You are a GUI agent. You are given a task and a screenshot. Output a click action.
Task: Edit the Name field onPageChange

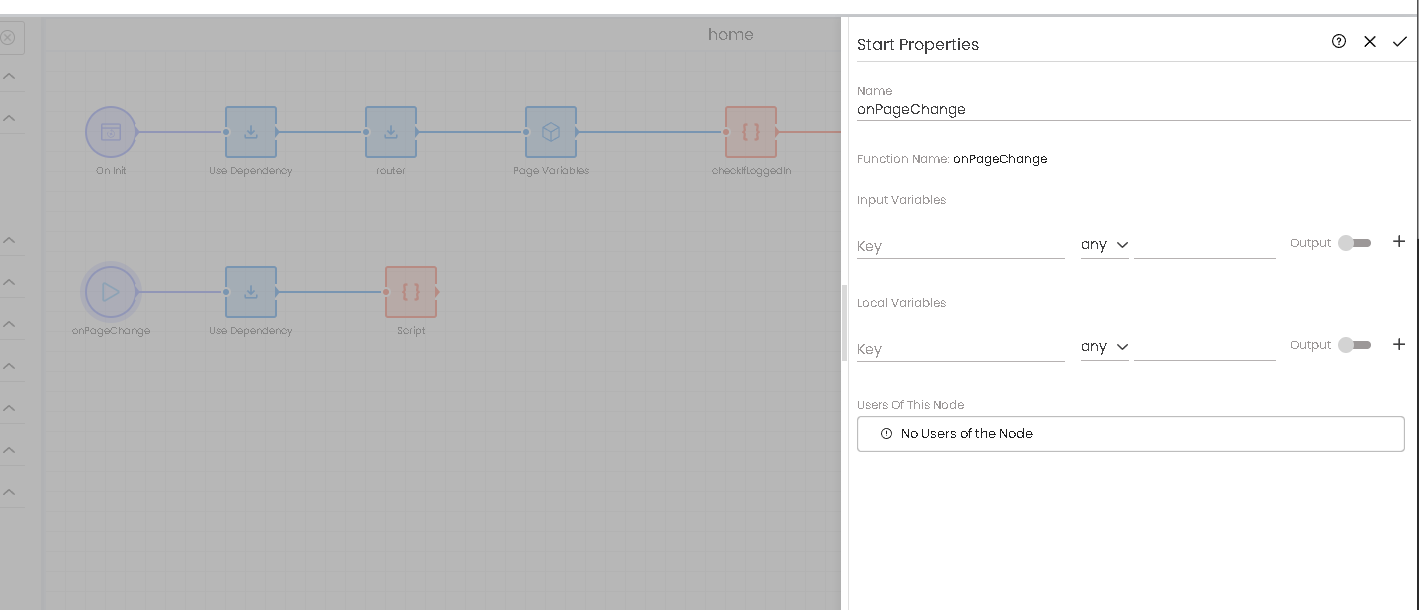click(x=1134, y=109)
